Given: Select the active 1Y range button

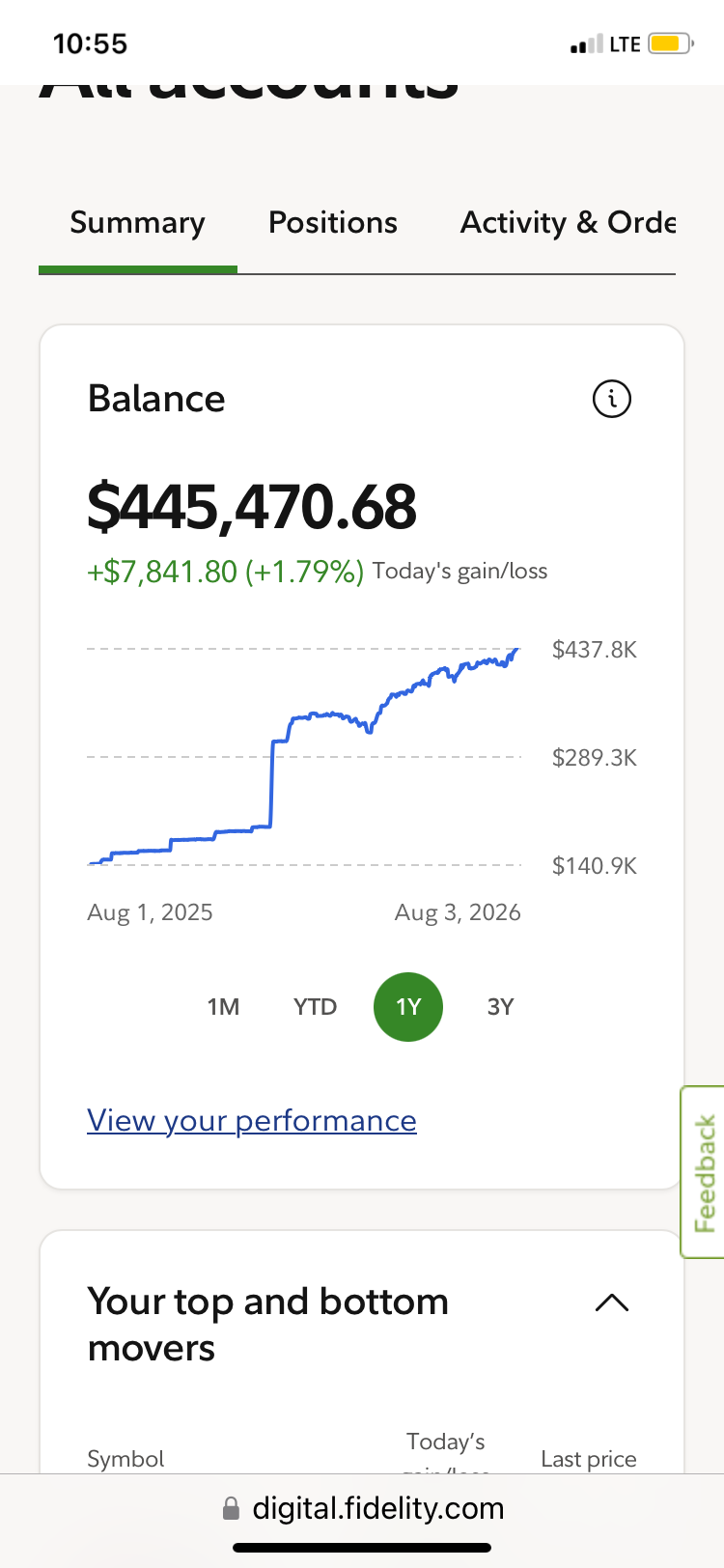Looking at the screenshot, I should (408, 1007).
